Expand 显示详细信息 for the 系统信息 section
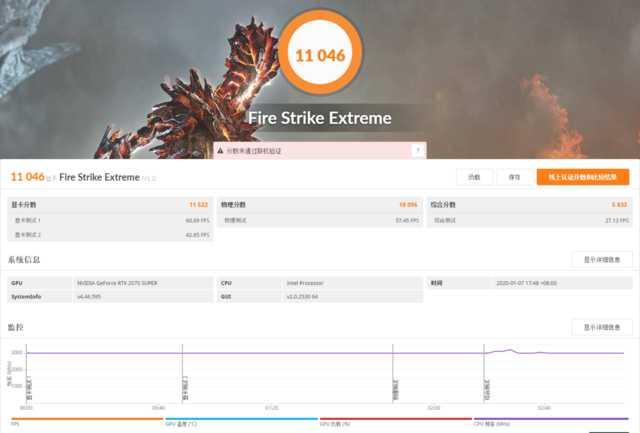This screenshot has width=640, height=433. coord(602,259)
